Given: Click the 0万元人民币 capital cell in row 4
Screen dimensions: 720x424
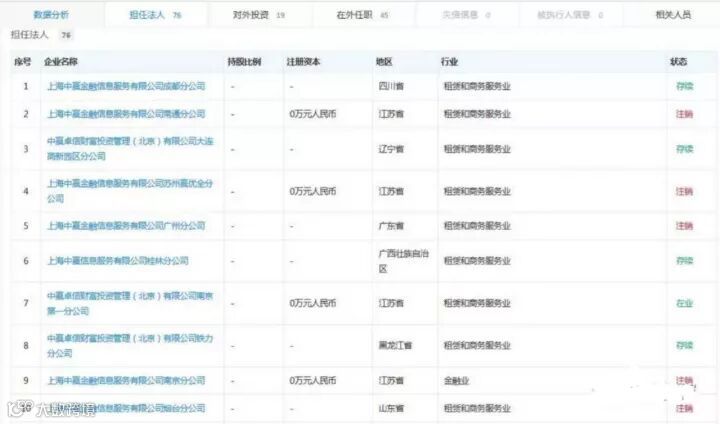Looking at the screenshot, I should coord(313,191).
